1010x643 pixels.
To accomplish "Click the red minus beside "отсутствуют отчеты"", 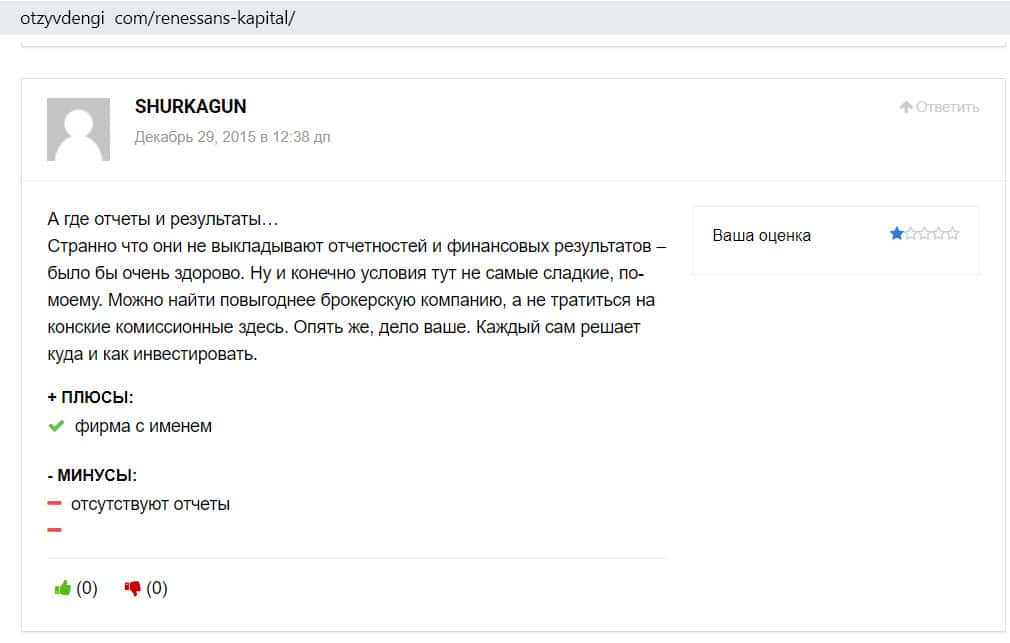I will tap(55, 504).
